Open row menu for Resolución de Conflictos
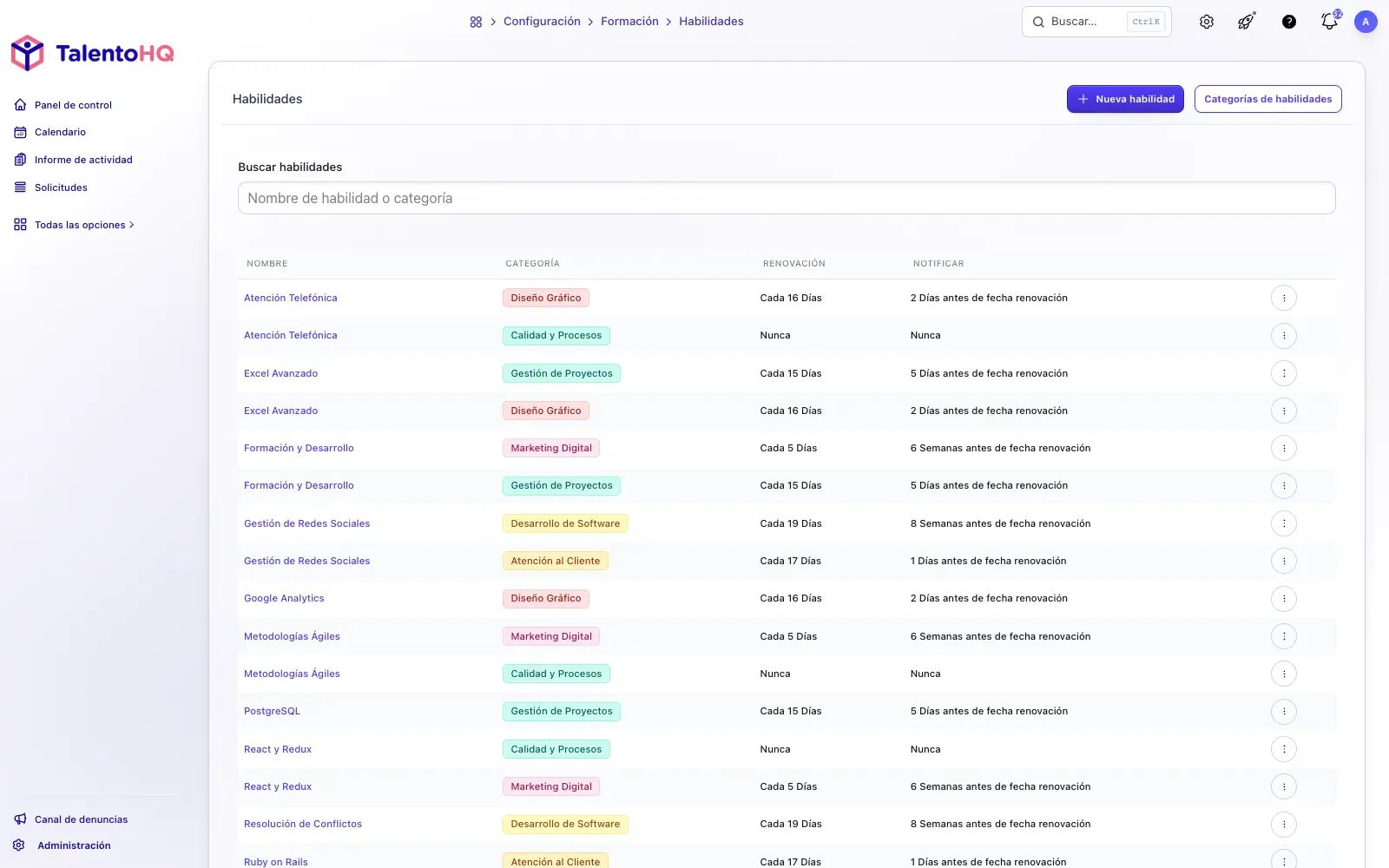This screenshot has height=868, width=1389. tap(1284, 825)
